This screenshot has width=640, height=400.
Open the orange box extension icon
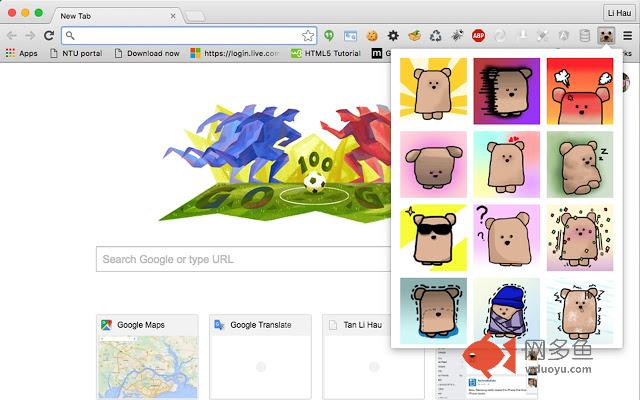click(414, 36)
